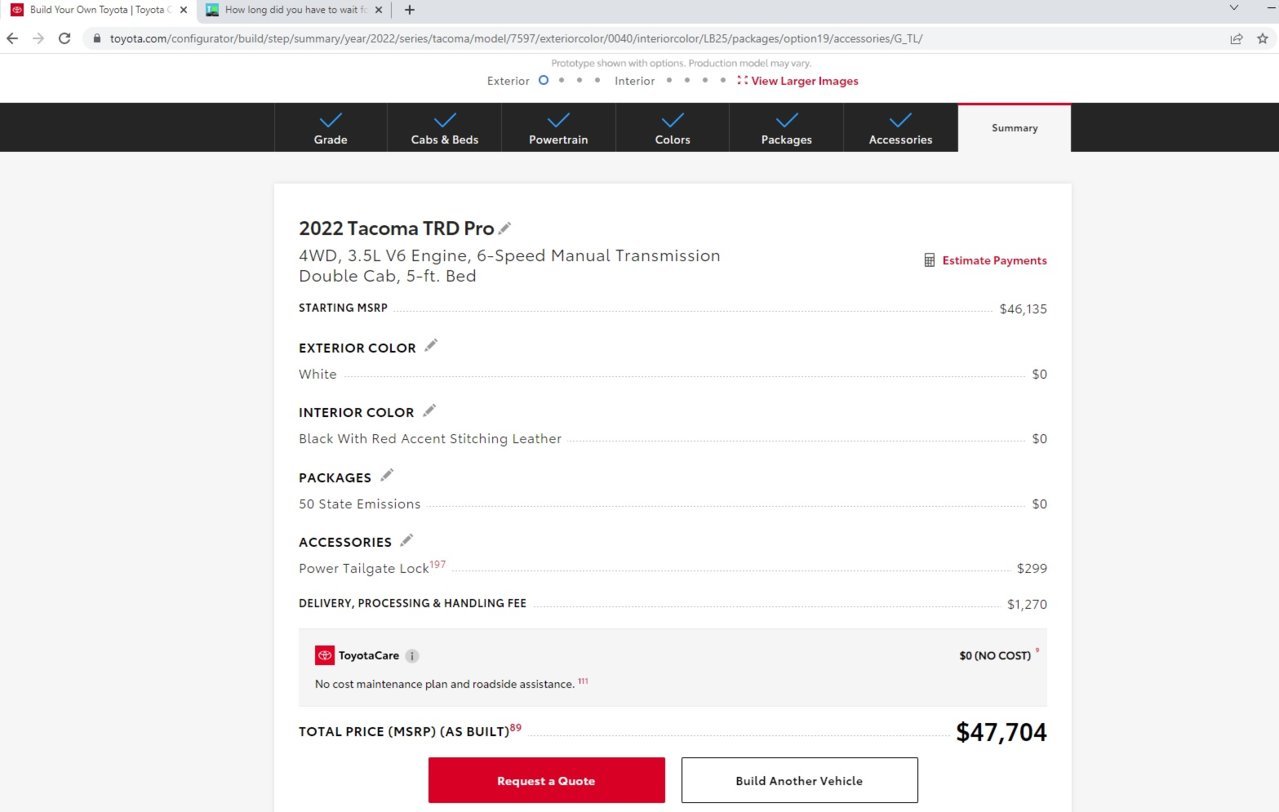Viewport: 1279px width, 812px height.
Task: Edit Accessories with its pencil icon
Action: click(x=406, y=540)
